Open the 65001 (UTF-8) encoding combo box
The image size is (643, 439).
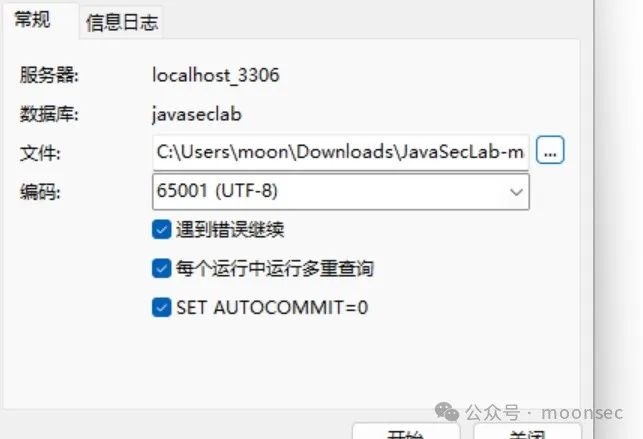(x=341, y=191)
